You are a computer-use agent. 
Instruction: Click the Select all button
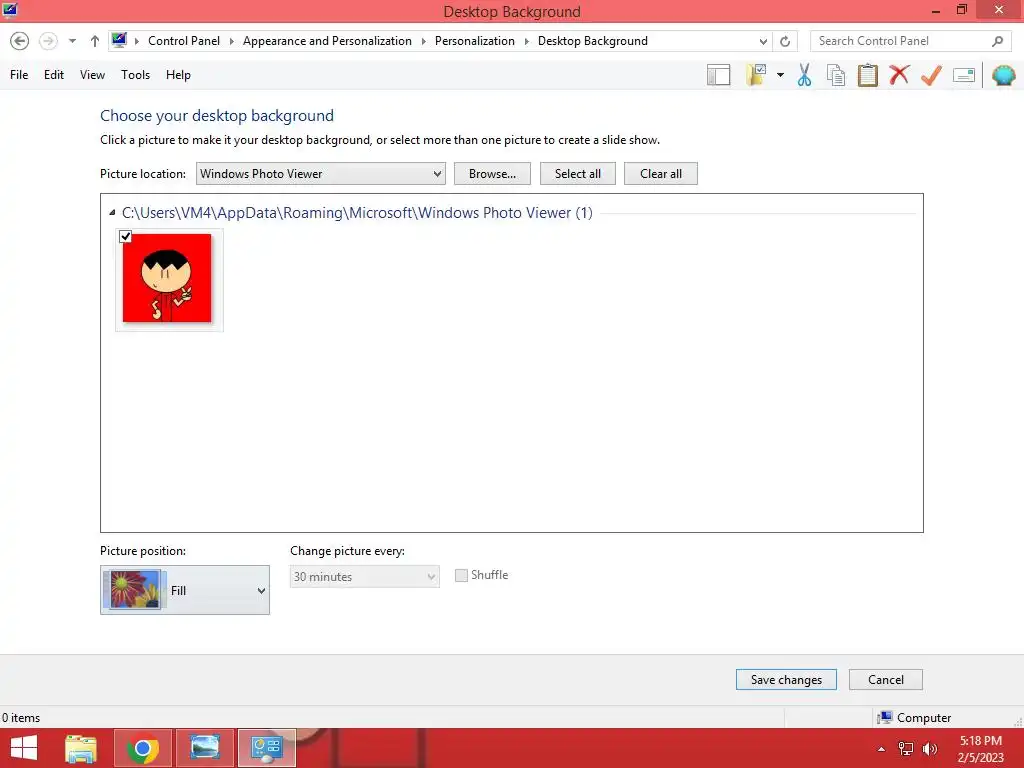(578, 174)
